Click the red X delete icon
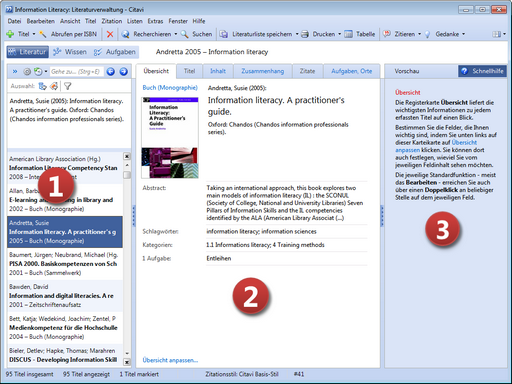 [110, 34]
